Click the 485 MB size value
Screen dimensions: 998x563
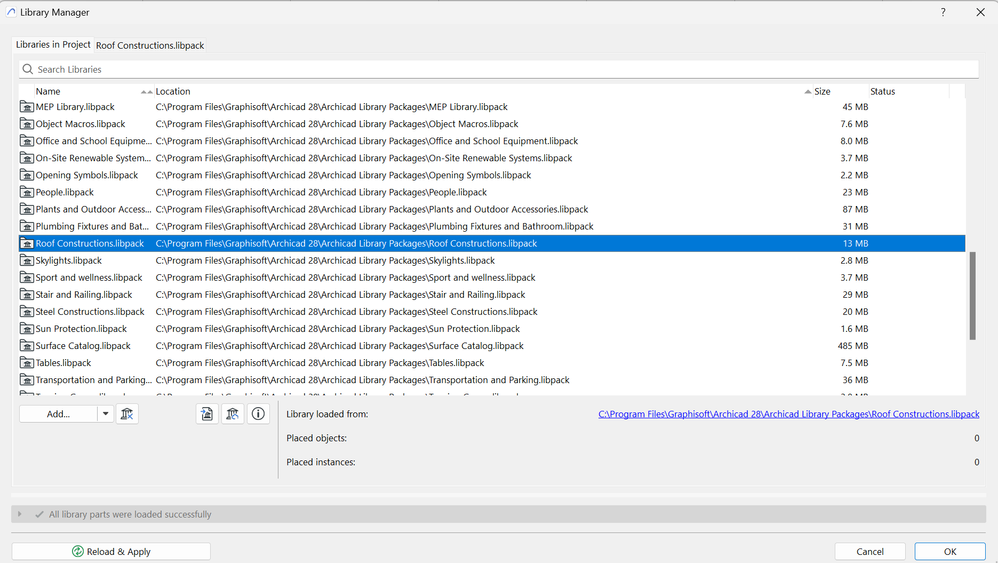853,346
